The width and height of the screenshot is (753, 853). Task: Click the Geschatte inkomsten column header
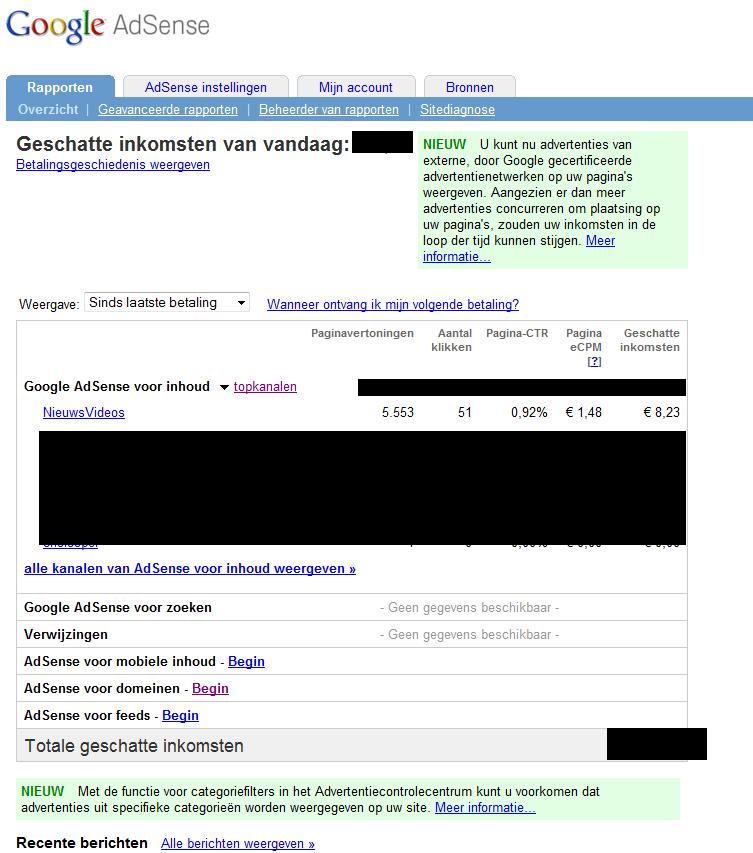(x=650, y=340)
